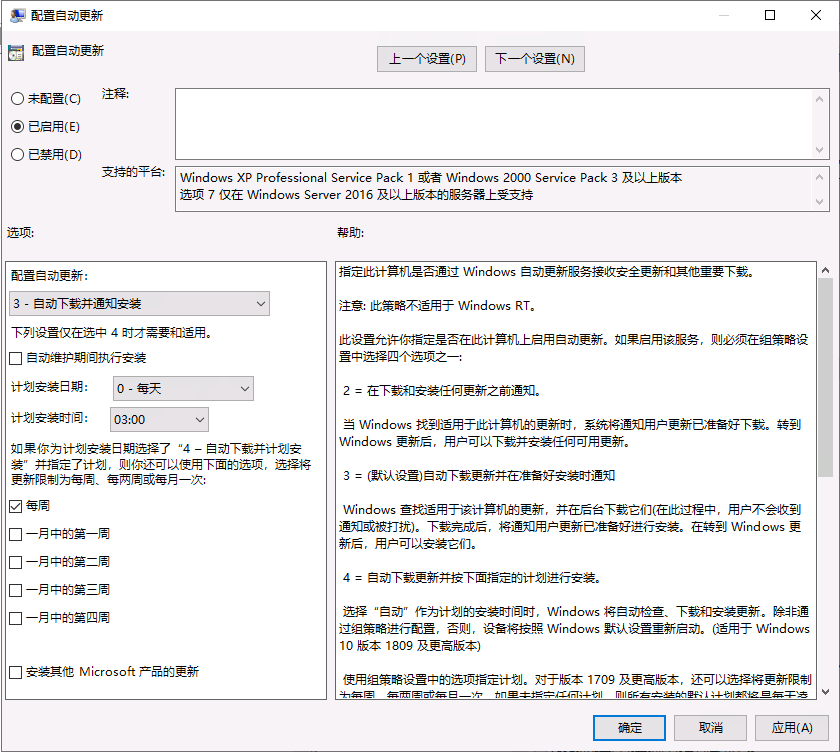The image size is (840, 752).
Task: Click the comment box scroll-down arrow
Action: (x=819, y=149)
